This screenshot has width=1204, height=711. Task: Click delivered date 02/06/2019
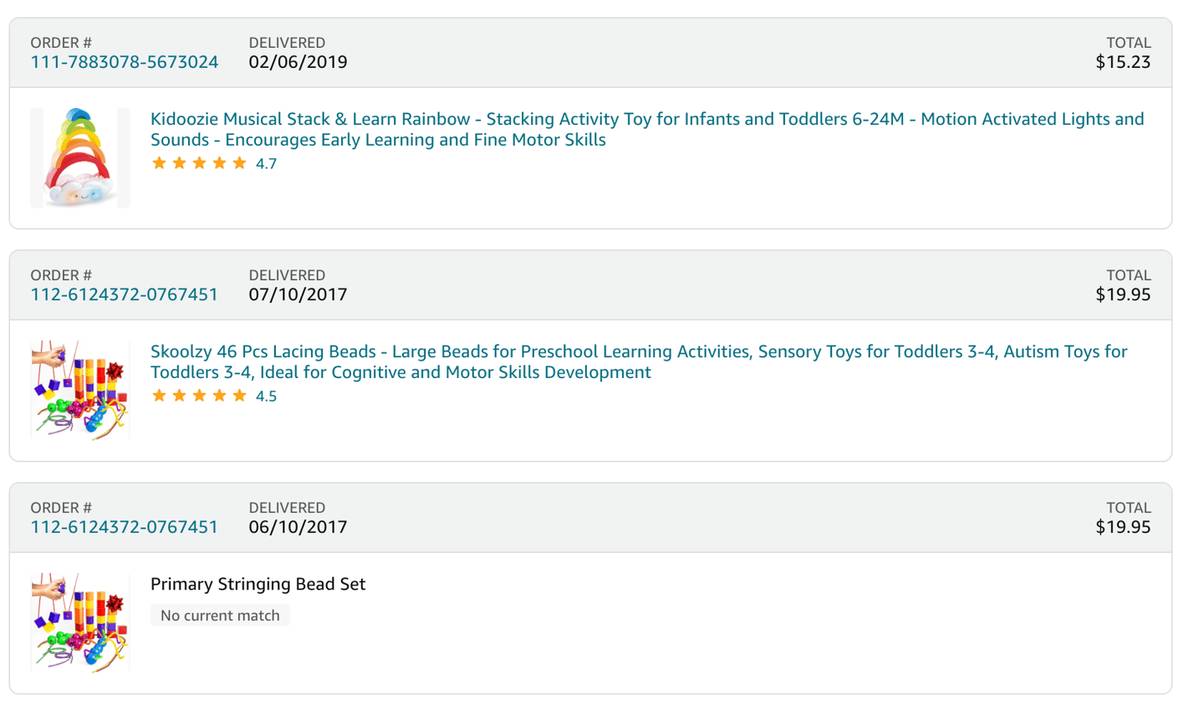click(298, 62)
